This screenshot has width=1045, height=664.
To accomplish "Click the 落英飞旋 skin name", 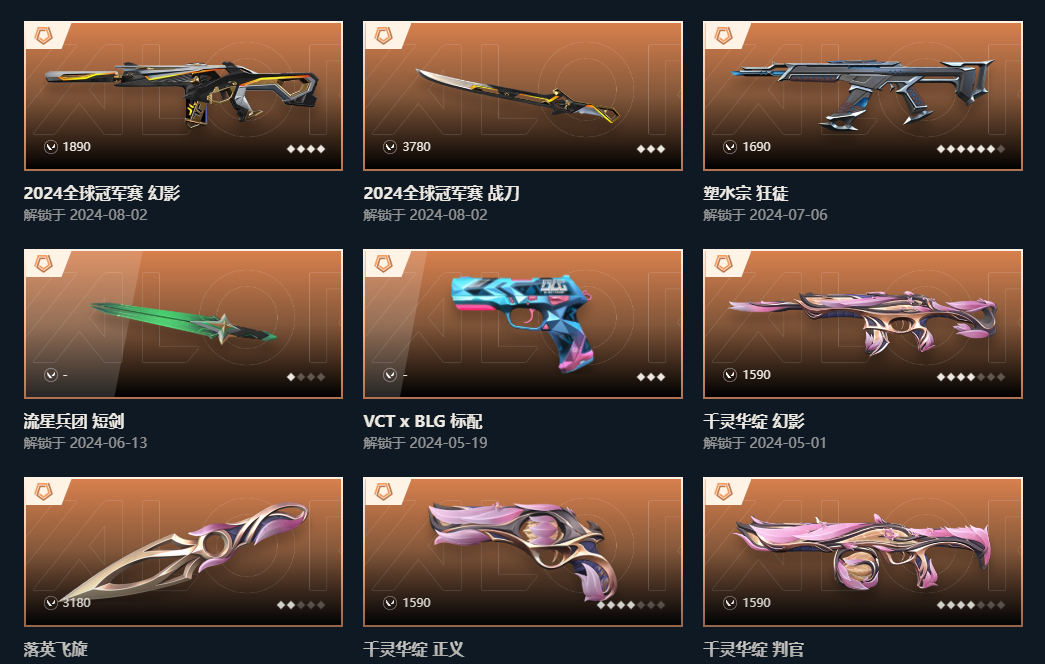I will click(56, 649).
